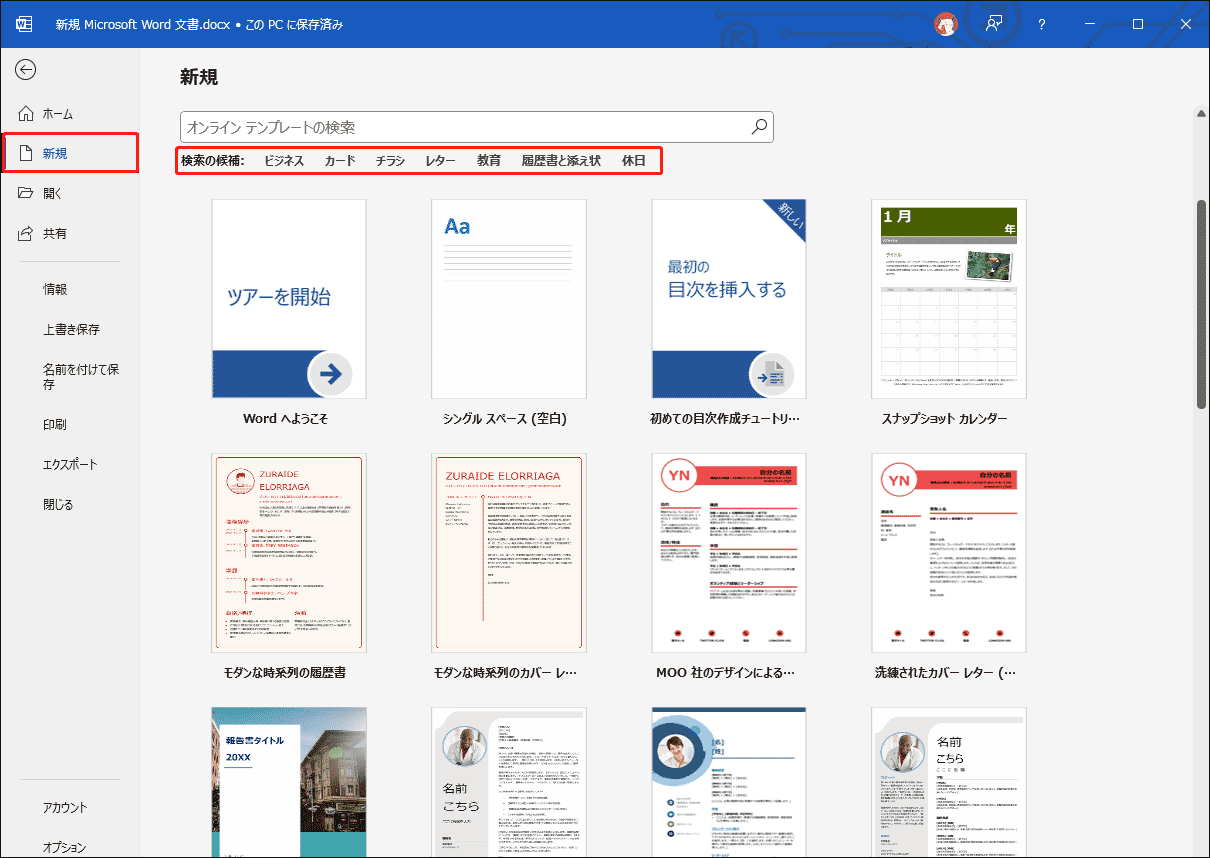This screenshot has width=1210, height=858.
Task: Click the チラシ search suggestion
Action: click(390, 160)
